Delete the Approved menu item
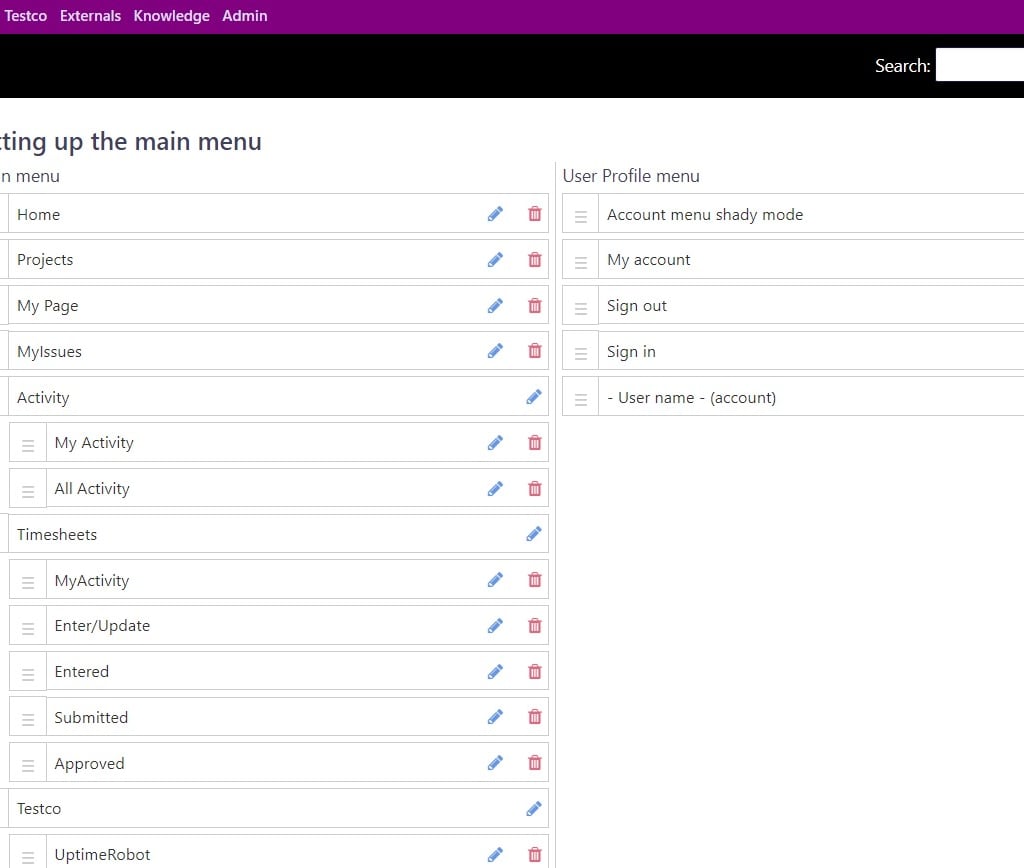Screen dimensions: 1024x868 (535, 763)
